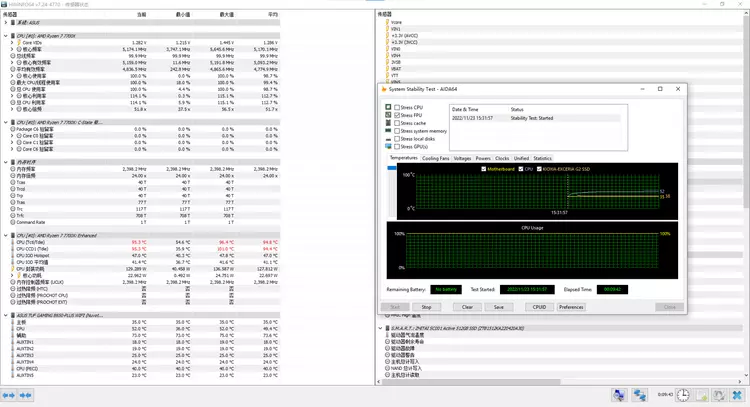The height and width of the screenshot is (407, 750).
Task: Click the Clear button in stability test
Action: click(467, 307)
